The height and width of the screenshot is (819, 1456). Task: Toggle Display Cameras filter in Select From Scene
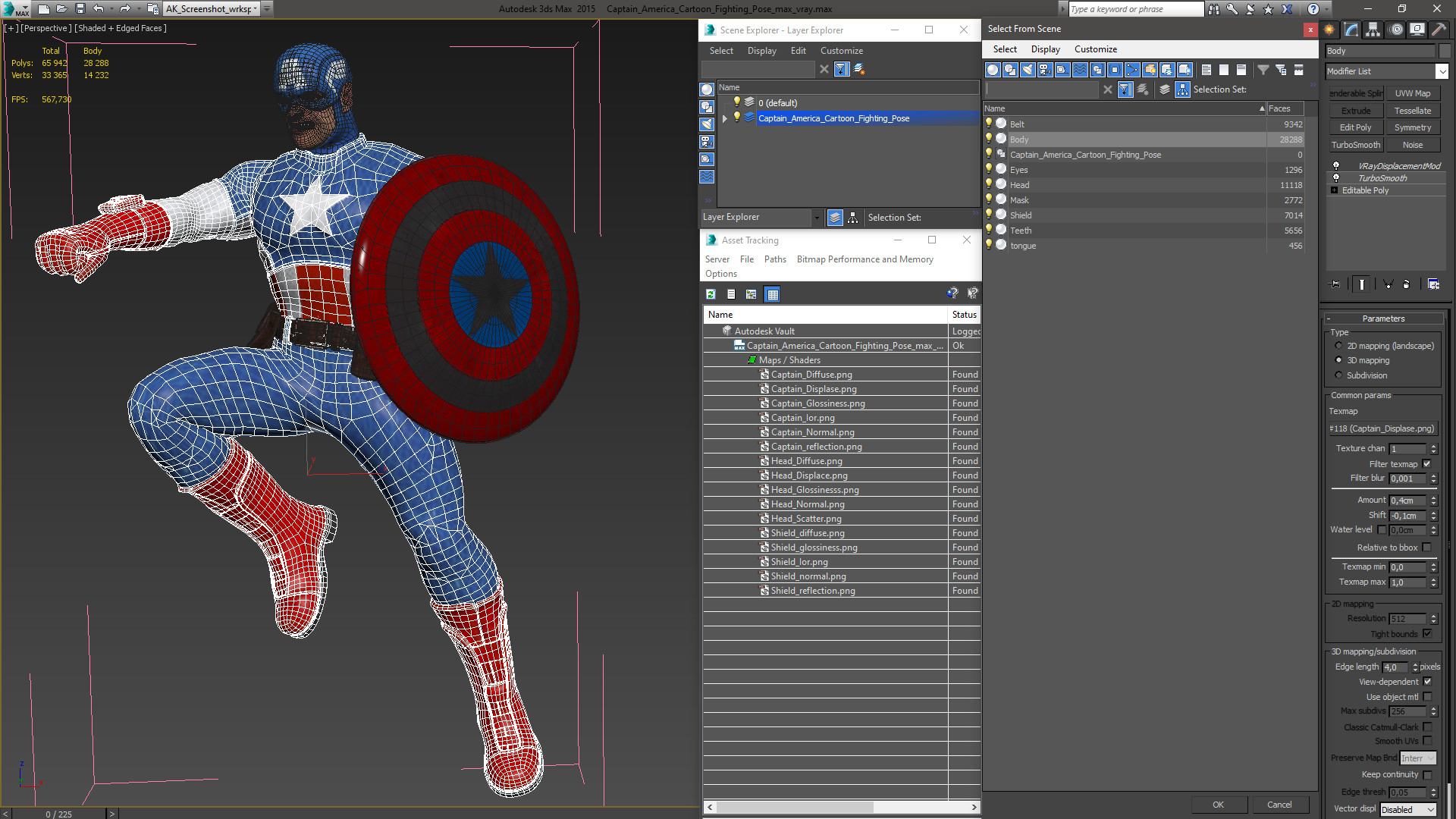(x=1045, y=70)
